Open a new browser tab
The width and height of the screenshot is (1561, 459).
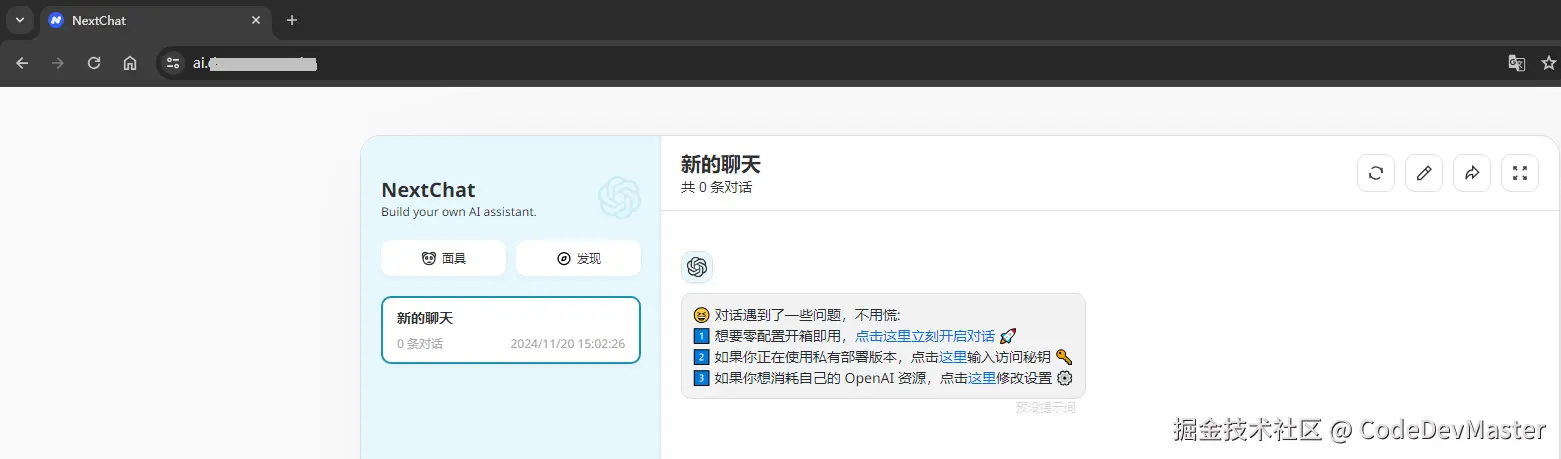292,20
